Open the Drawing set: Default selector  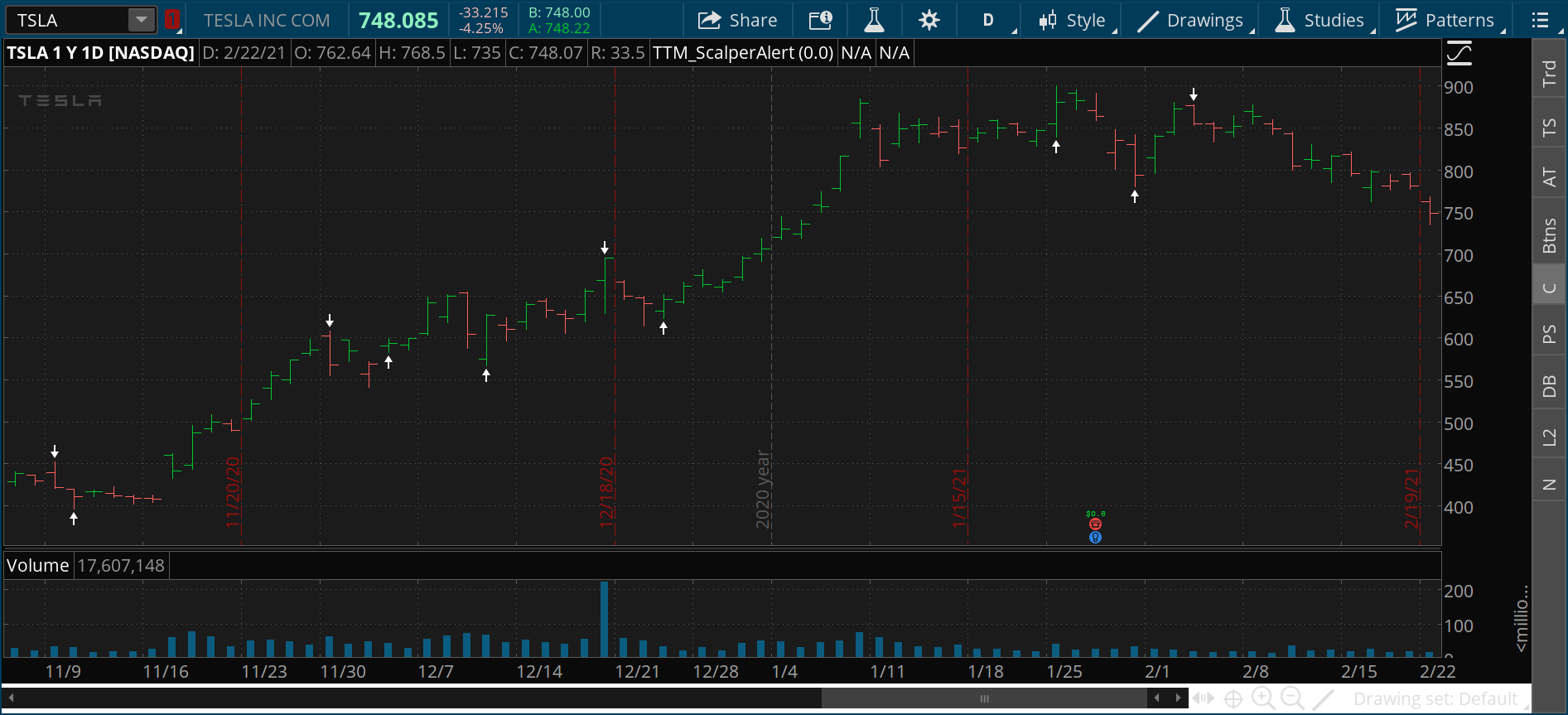point(1435,699)
